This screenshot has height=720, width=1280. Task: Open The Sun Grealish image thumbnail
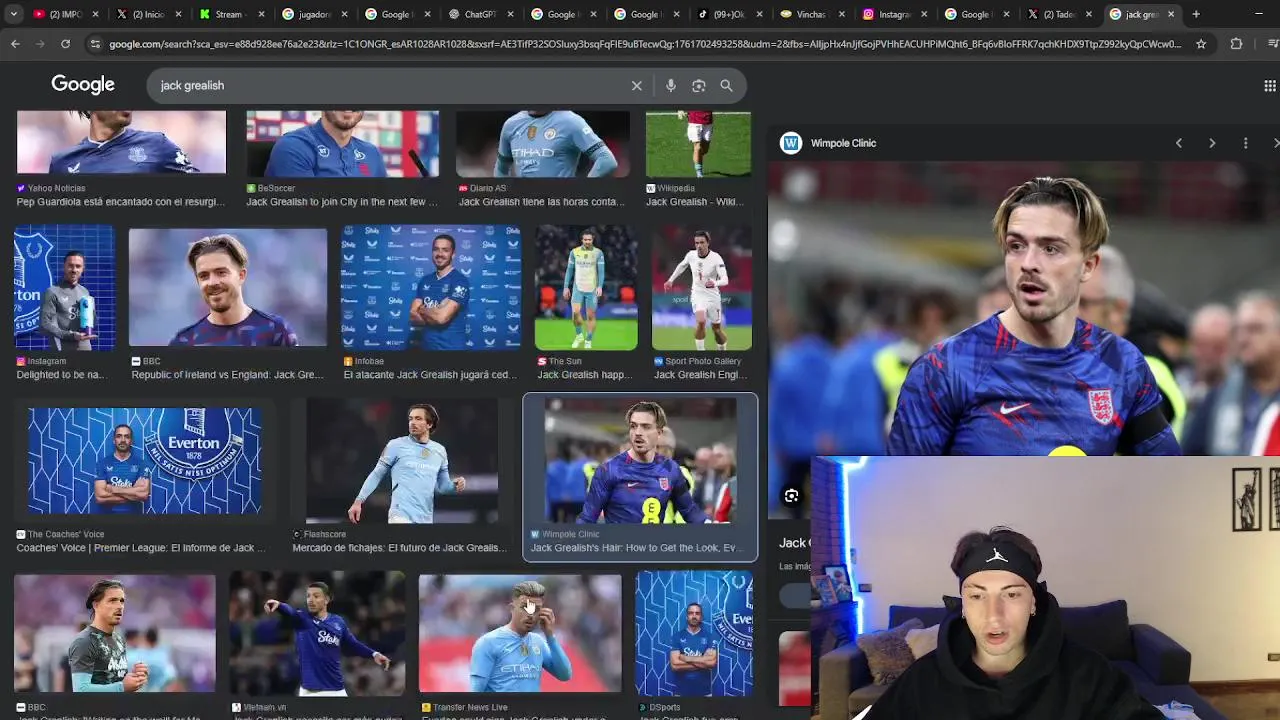586,288
